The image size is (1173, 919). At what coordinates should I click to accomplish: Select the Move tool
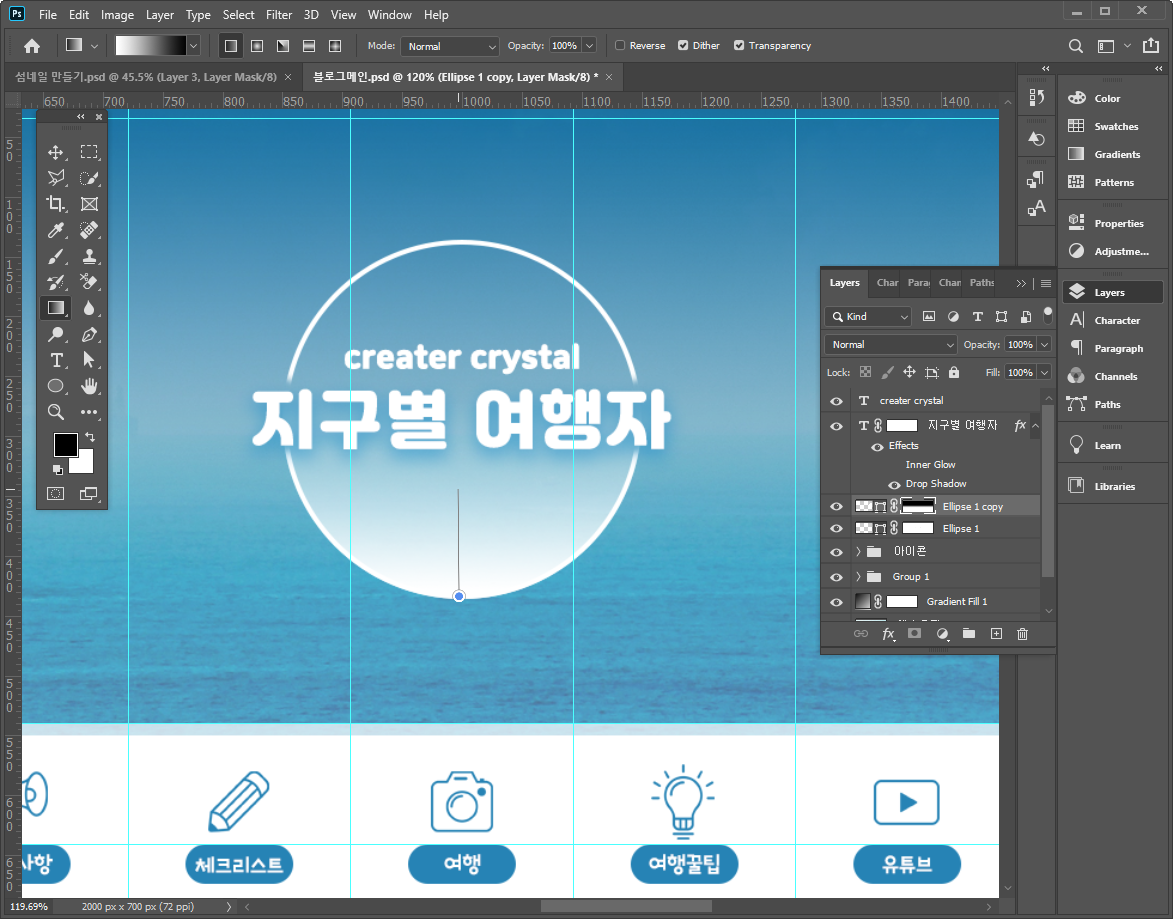coord(56,153)
